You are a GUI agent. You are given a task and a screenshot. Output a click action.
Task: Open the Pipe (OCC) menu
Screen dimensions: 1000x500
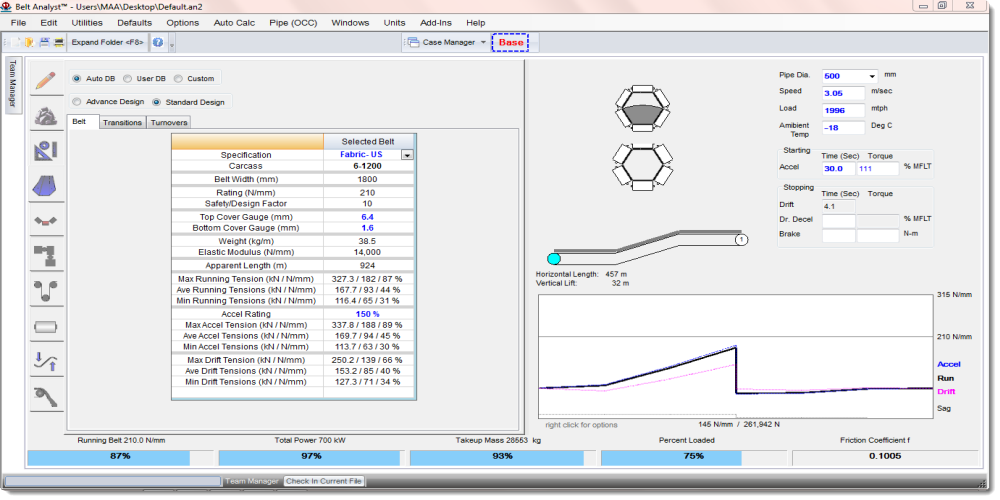[x=293, y=22]
